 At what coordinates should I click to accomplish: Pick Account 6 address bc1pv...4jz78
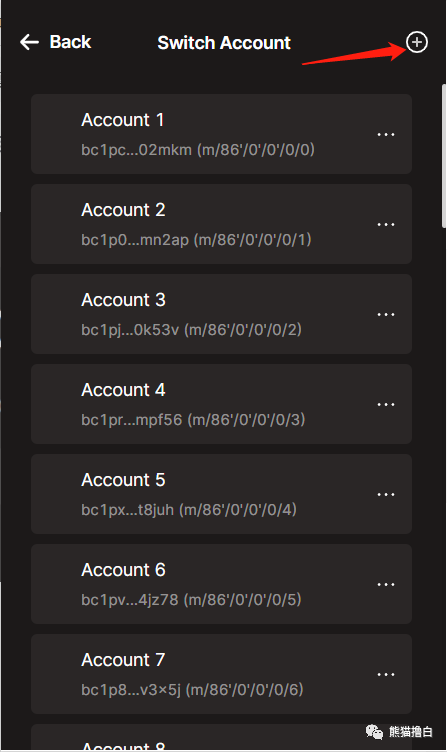click(222, 584)
